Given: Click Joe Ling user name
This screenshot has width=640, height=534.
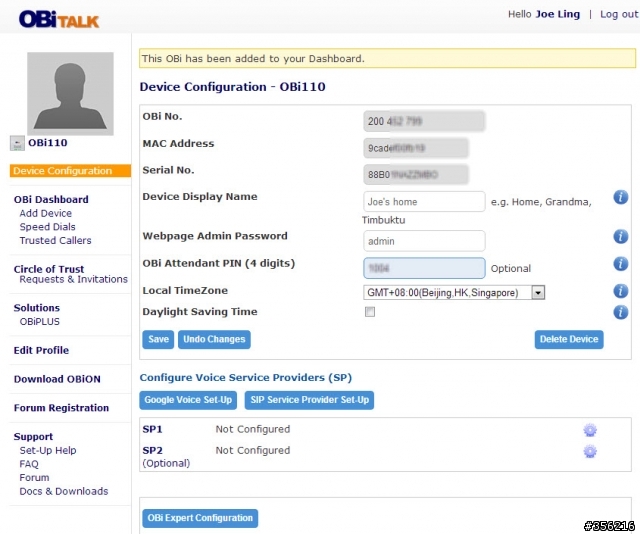Looking at the screenshot, I should 558,14.
